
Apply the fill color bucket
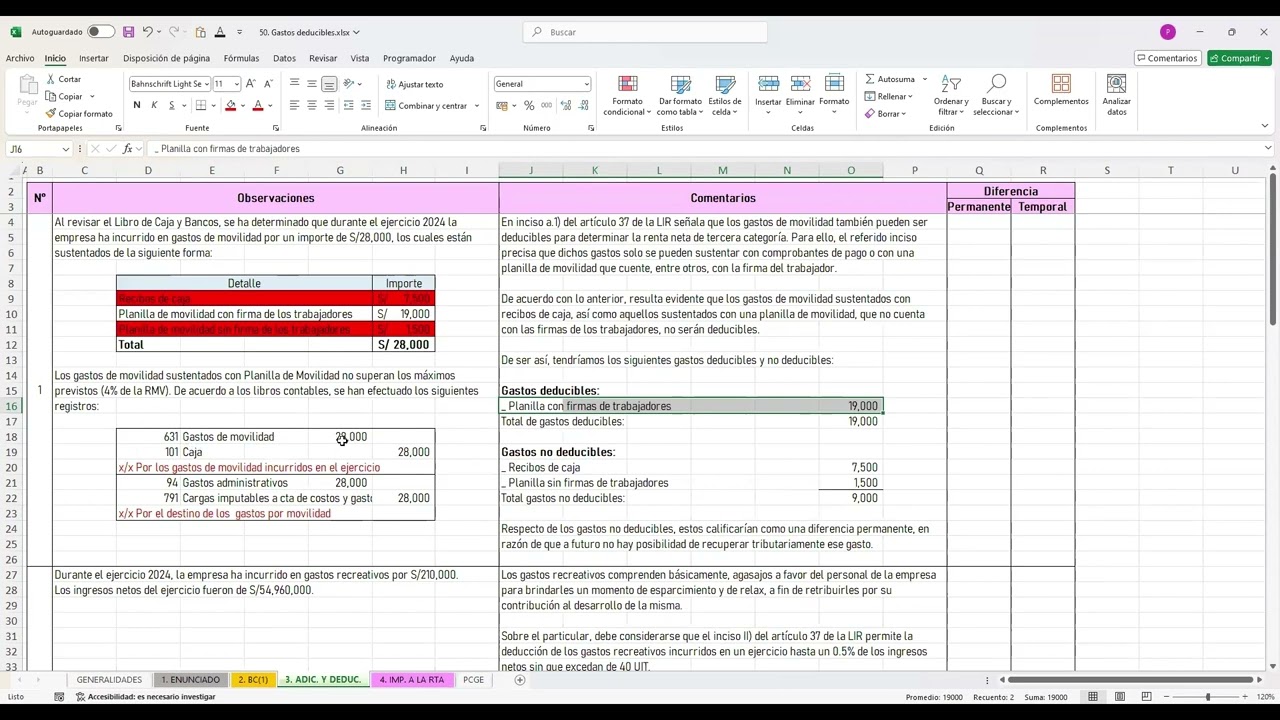point(230,105)
